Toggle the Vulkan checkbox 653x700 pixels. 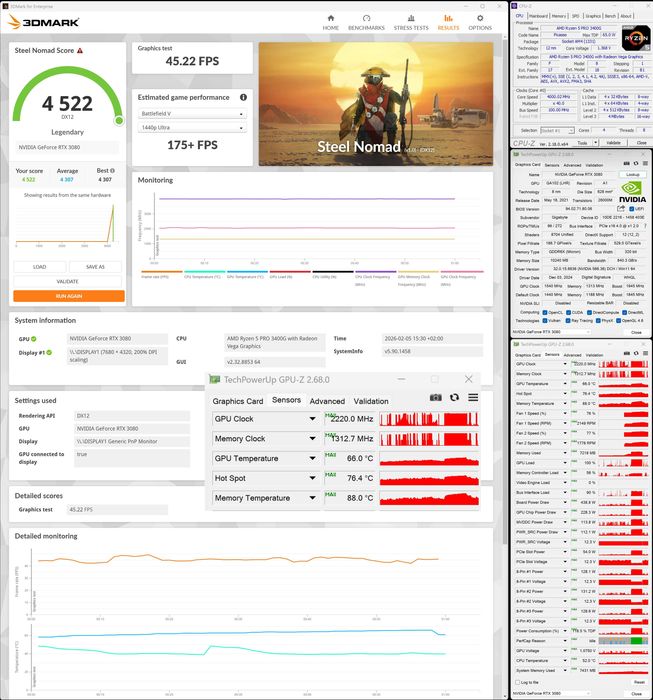(545, 321)
